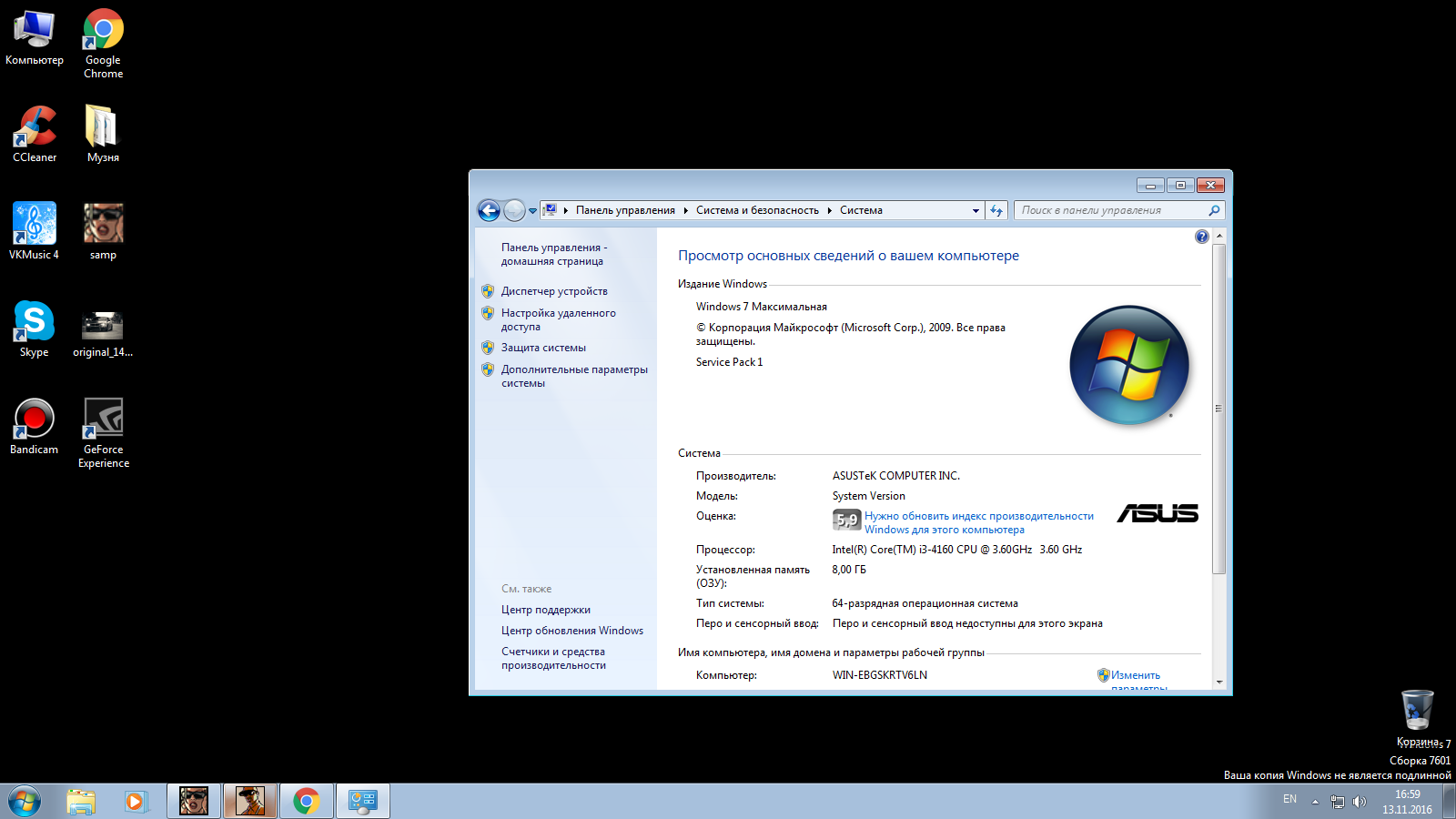Click the scrollbar up arrow in Система window
The width and height of the screenshot is (1456, 819).
1219,236
